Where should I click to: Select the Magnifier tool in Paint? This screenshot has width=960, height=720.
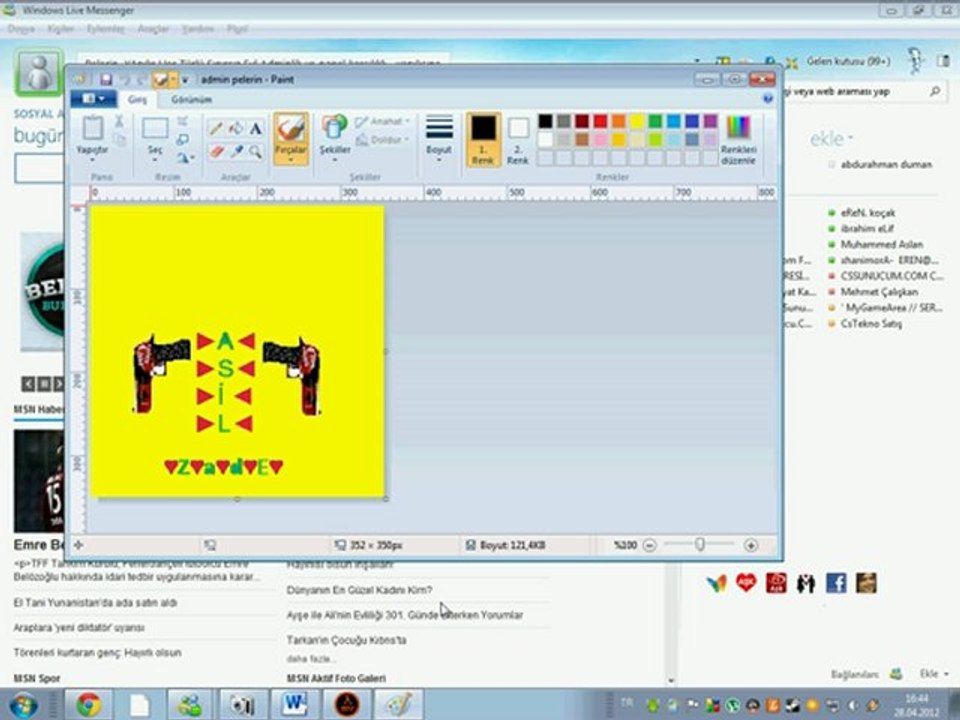coord(256,151)
